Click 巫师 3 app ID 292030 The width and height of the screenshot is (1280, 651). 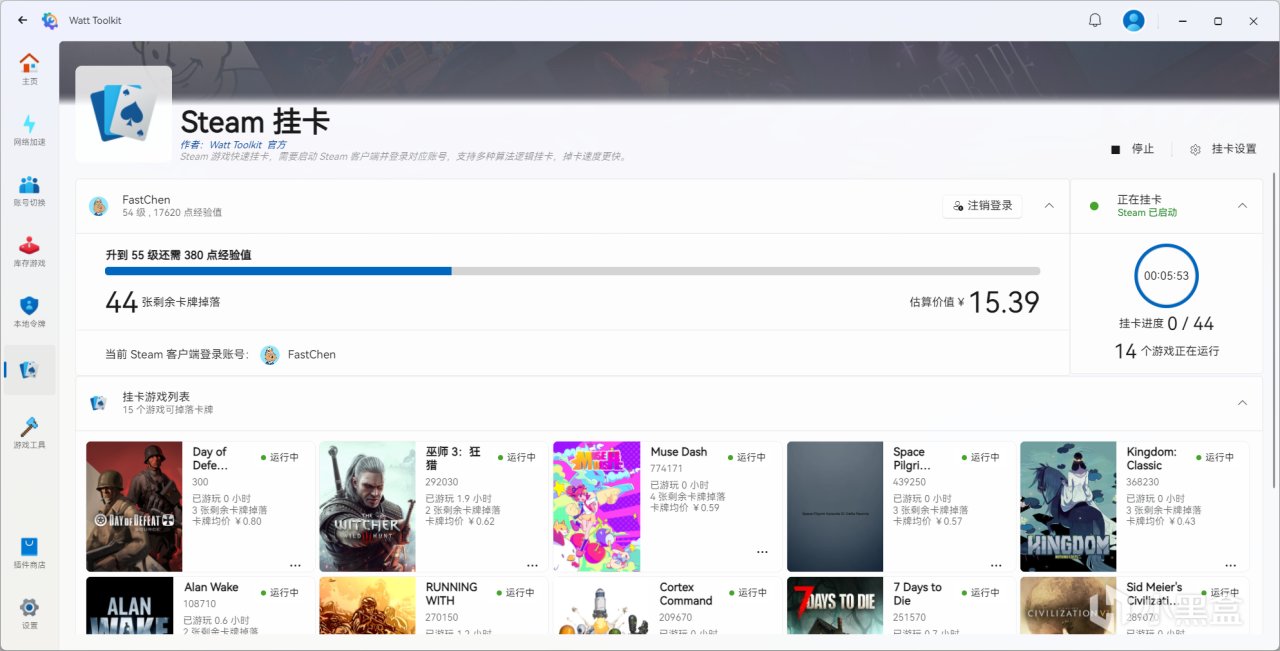point(441,482)
